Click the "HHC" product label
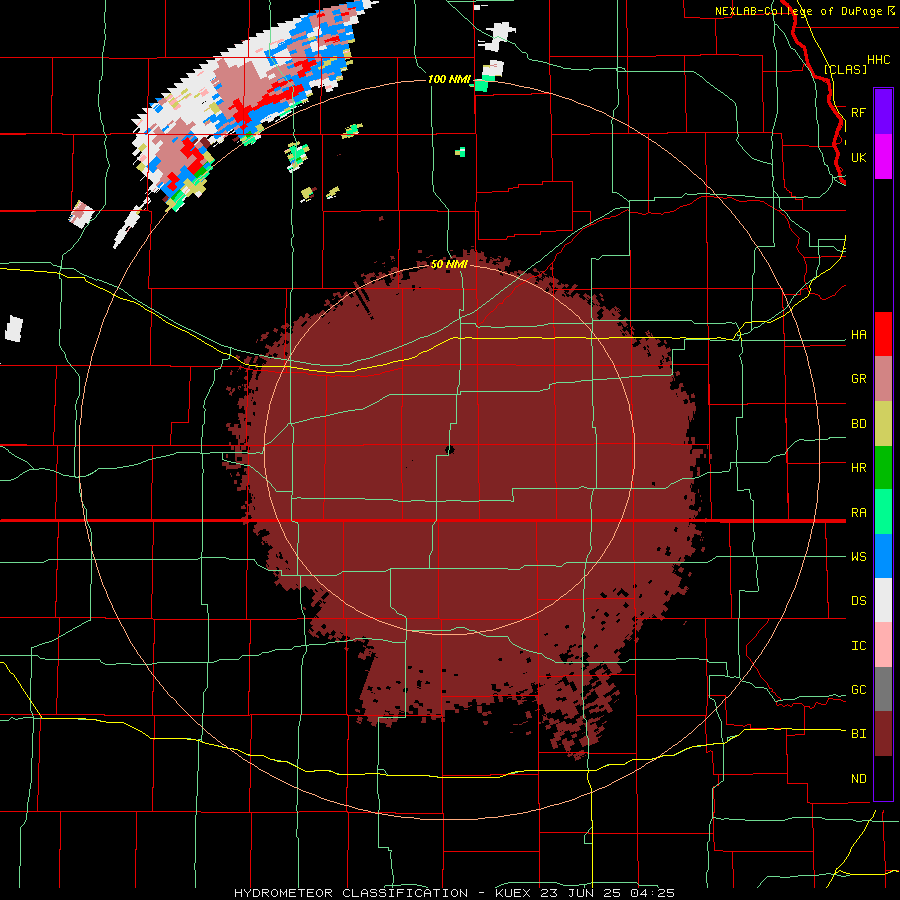900x900 pixels. click(878, 60)
